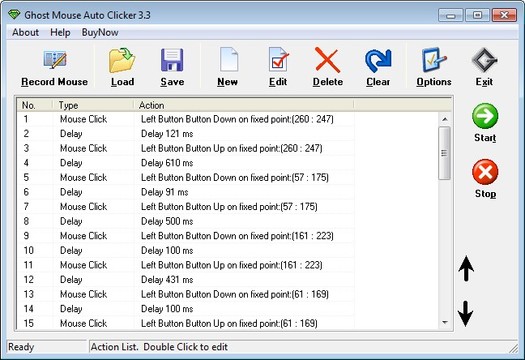The image size is (525, 360).
Task: Click the scrollbar down arrow in action list
Action: click(x=445, y=322)
